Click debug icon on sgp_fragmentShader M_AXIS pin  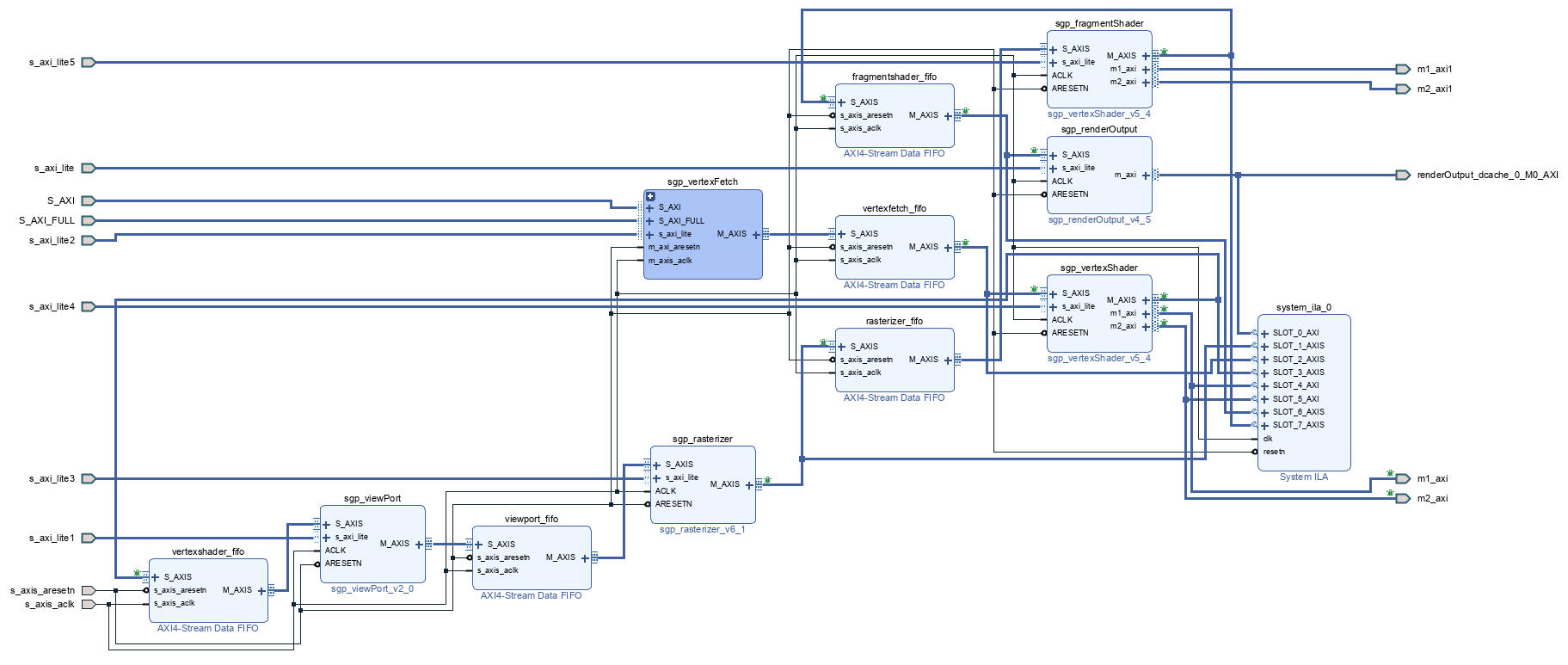(x=1164, y=52)
